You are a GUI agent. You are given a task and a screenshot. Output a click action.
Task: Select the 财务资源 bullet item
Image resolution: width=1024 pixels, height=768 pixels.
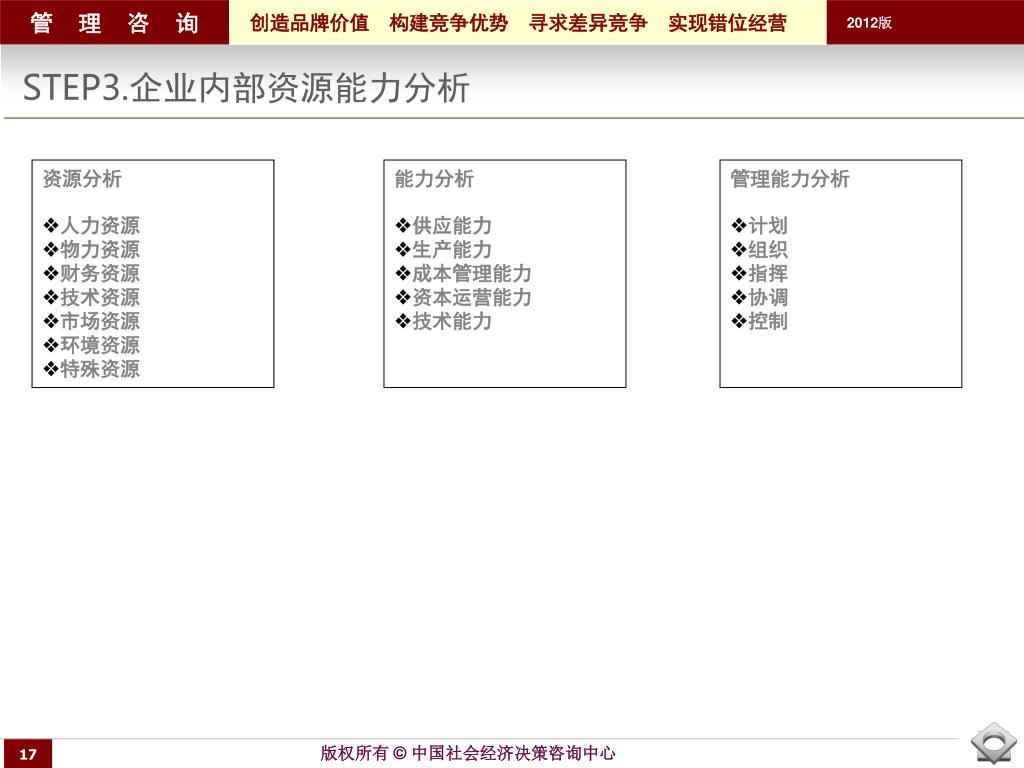(x=91, y=274)
